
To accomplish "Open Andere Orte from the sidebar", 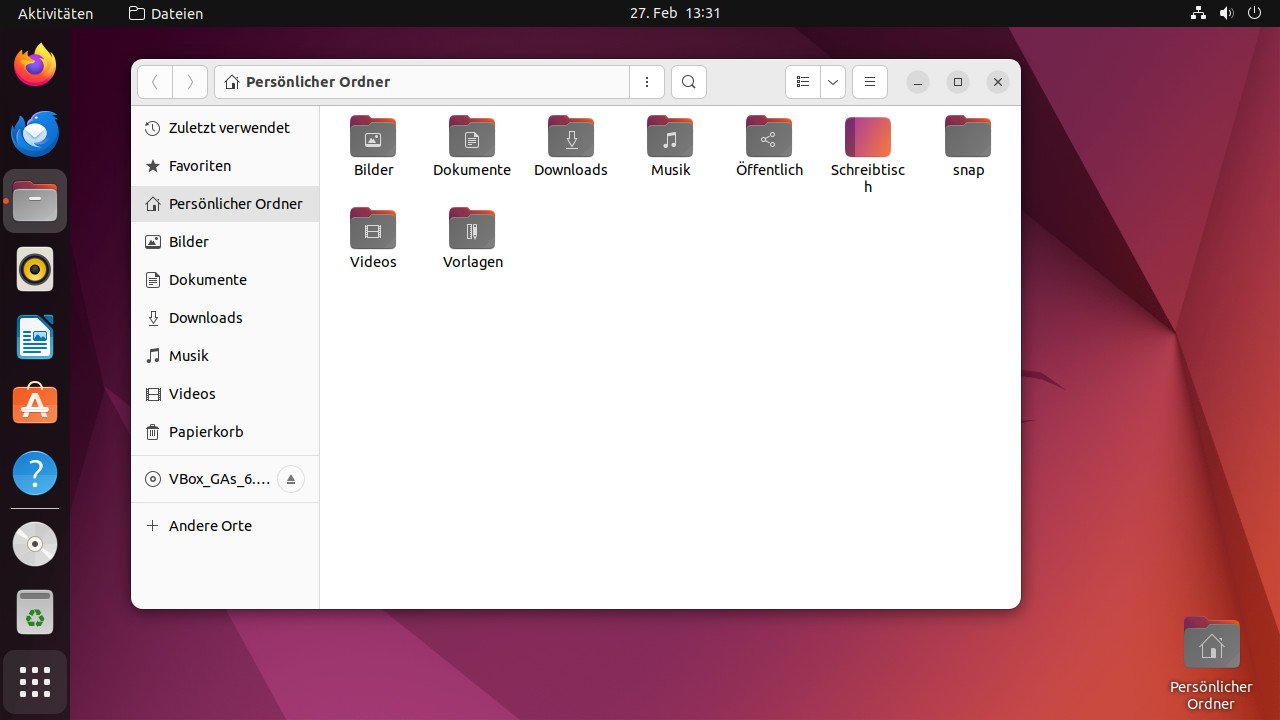I will pos(210,525).
